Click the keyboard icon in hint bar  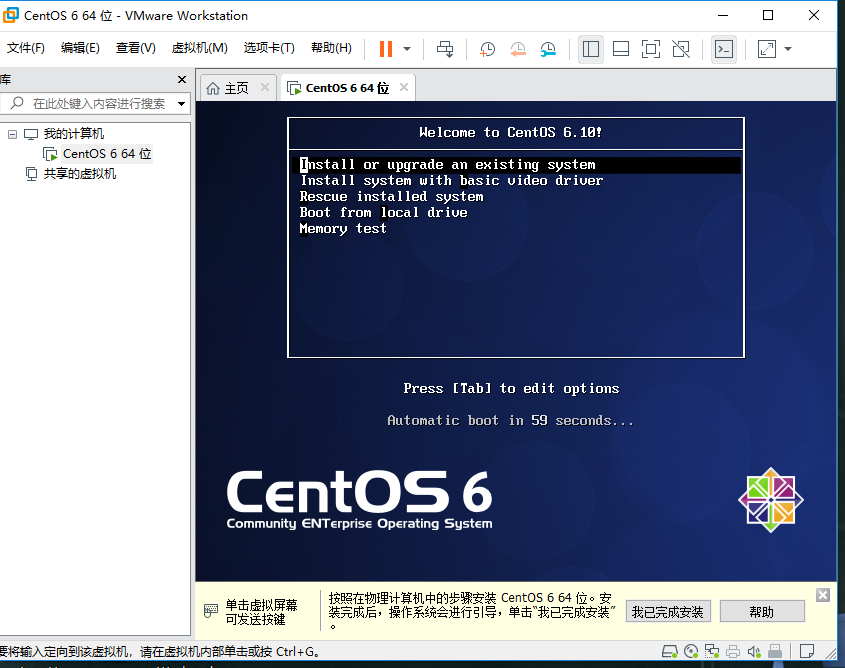[x=211, y=611]
